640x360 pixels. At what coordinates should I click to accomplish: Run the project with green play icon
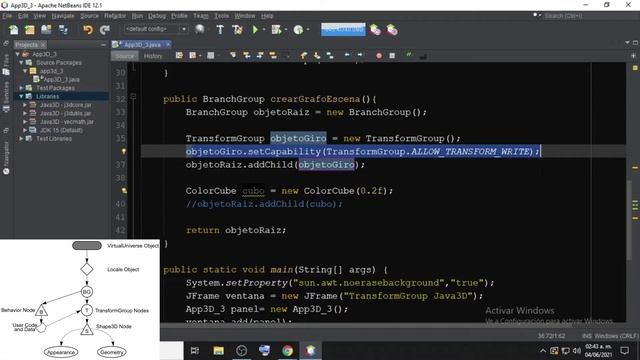coord(255,30)
